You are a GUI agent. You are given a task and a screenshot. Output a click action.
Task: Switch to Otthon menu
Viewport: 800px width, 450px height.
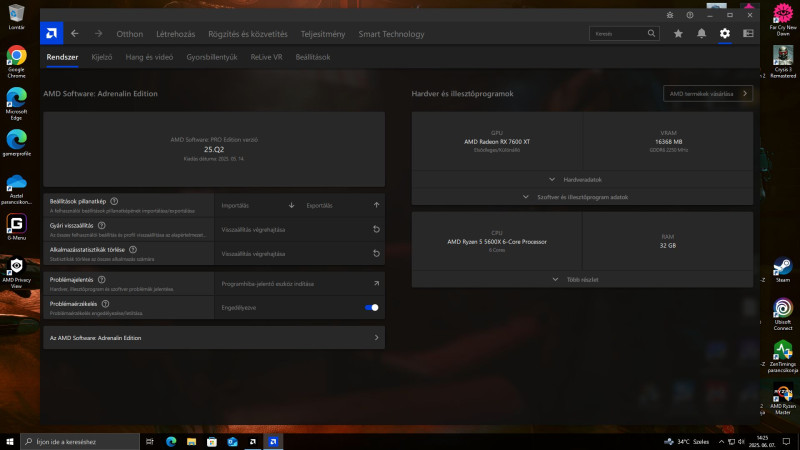130,34
